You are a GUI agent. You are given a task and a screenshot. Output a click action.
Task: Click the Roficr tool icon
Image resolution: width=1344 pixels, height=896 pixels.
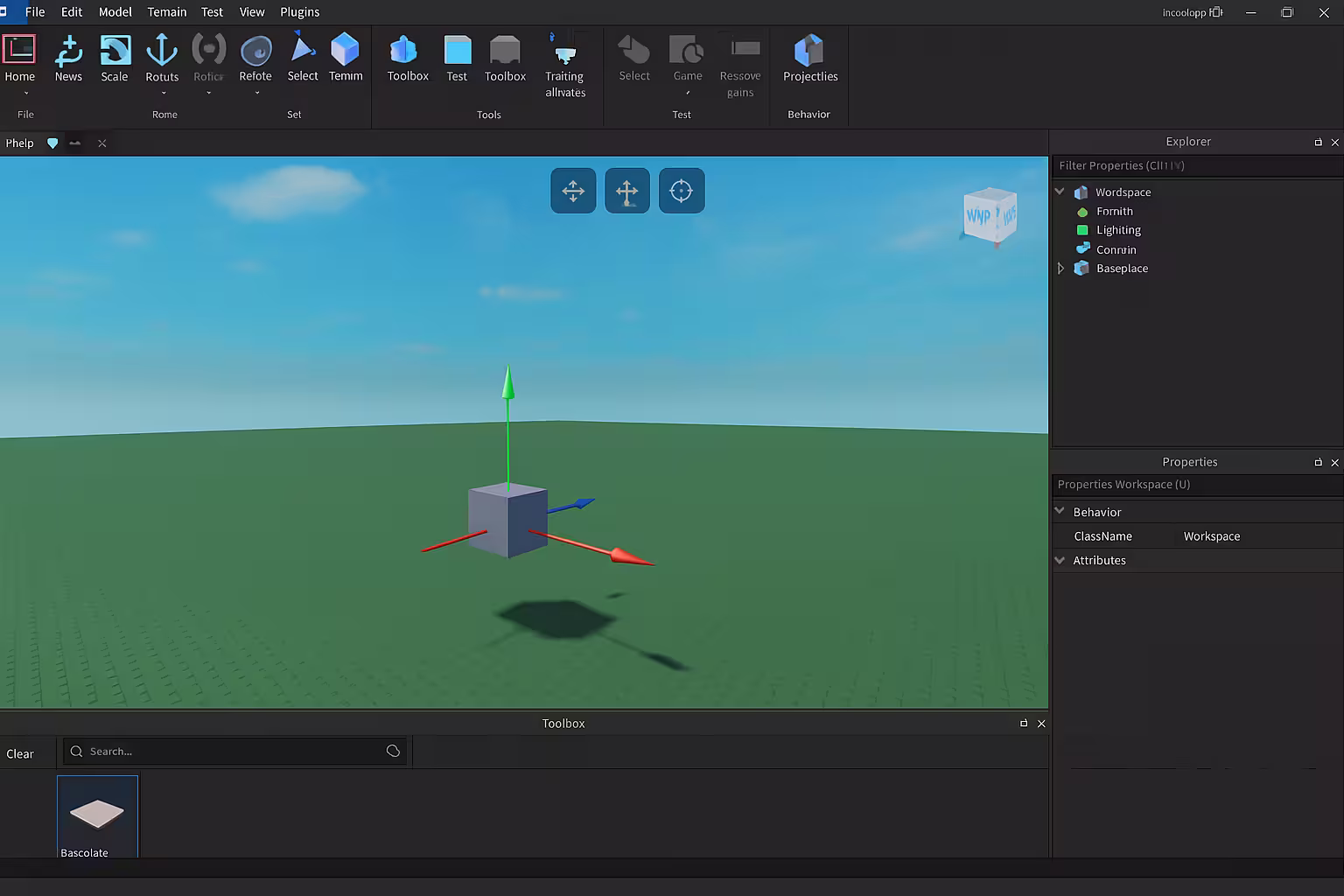point(208,49)
